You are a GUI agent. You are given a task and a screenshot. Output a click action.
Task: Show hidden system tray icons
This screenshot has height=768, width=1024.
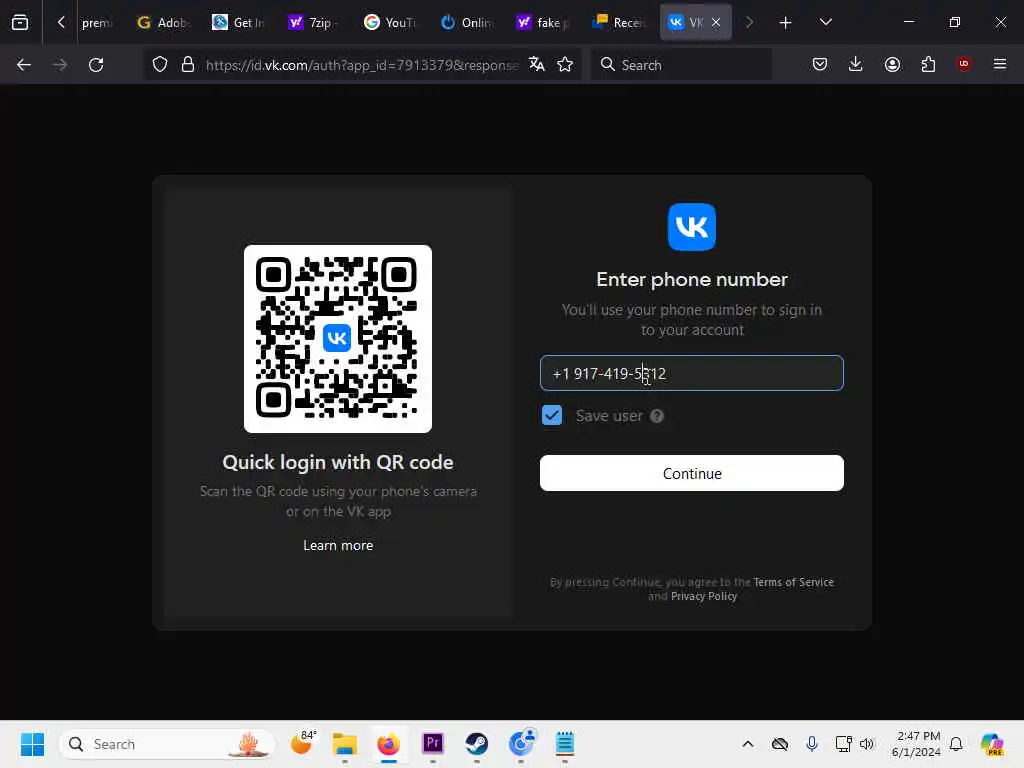tap(748, 744)
